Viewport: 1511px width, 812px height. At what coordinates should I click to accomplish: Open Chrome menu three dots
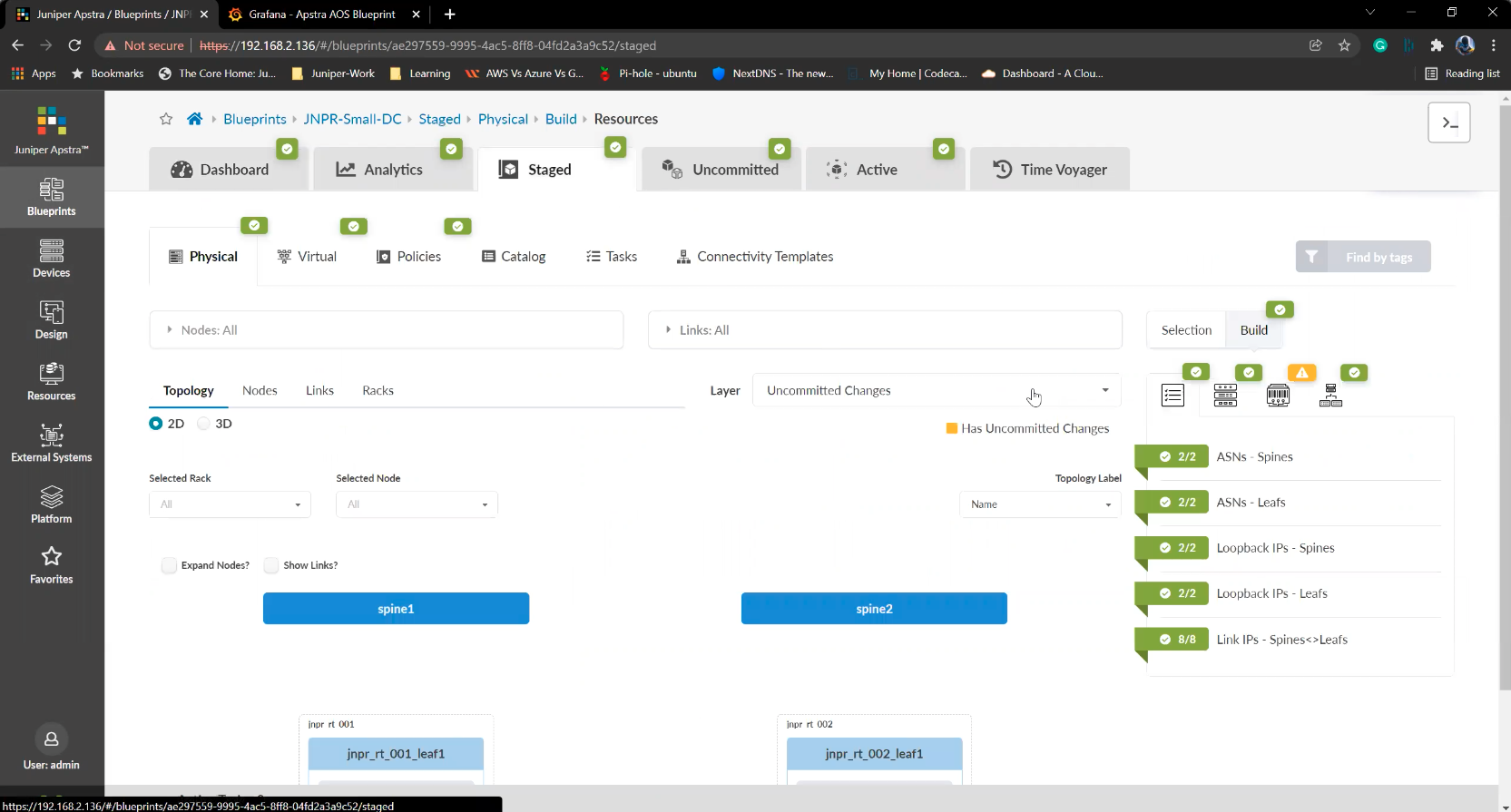tap(1494, 45)
